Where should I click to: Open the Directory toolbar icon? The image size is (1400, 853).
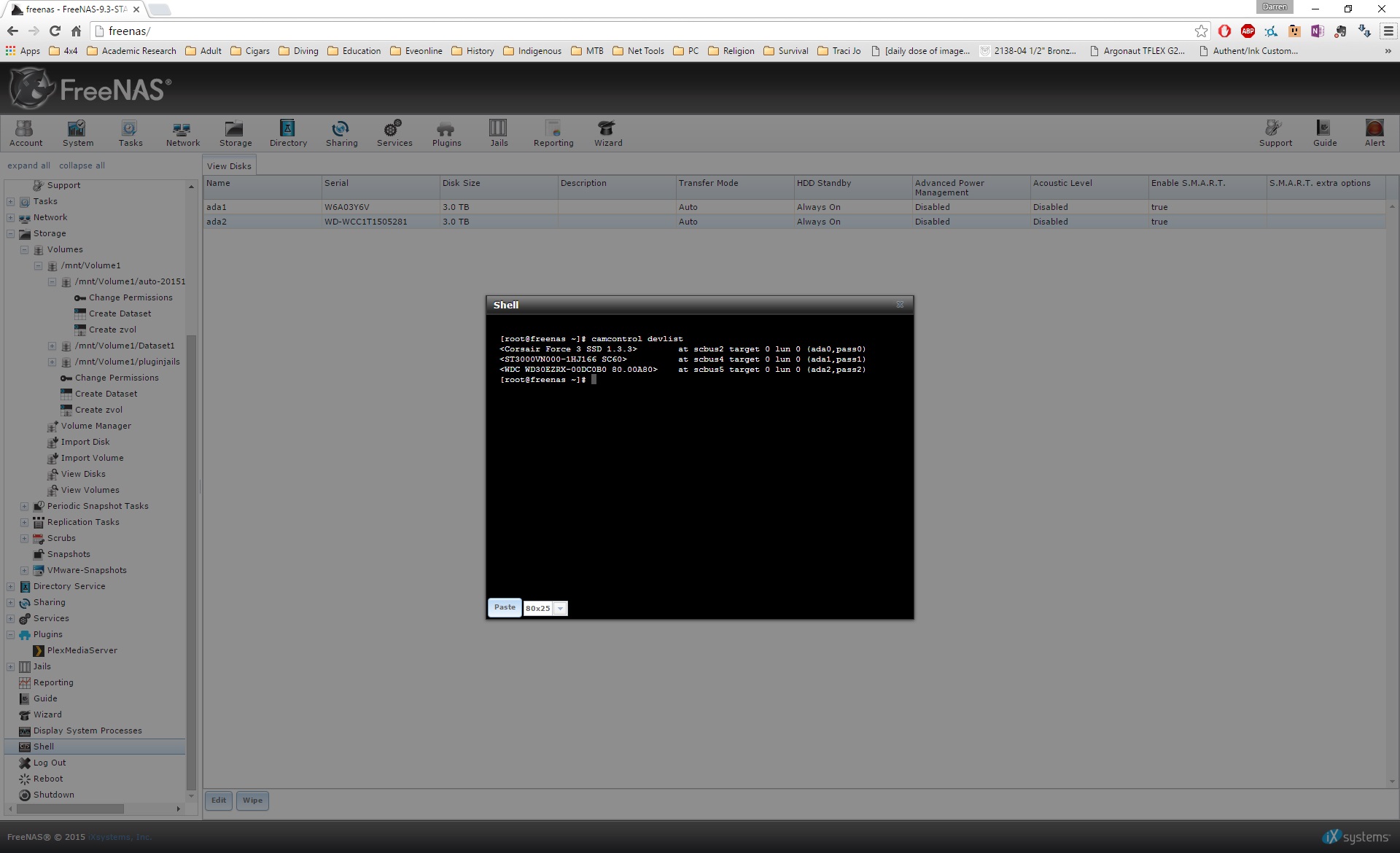[288, 133]
